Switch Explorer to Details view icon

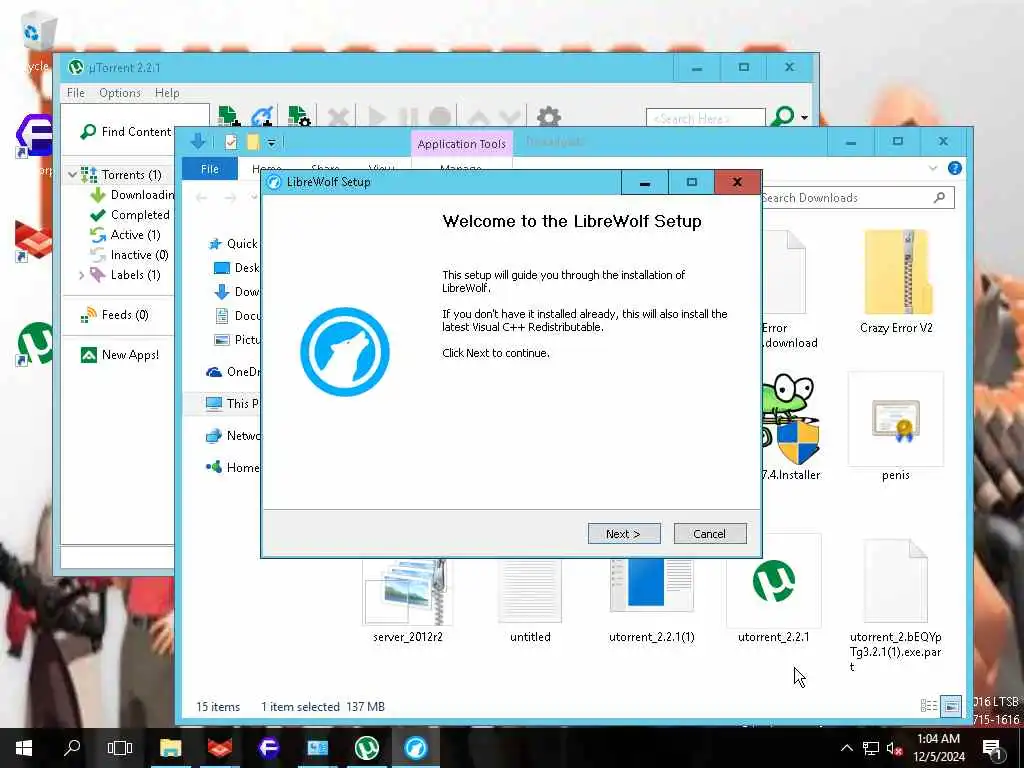(929, 706)
